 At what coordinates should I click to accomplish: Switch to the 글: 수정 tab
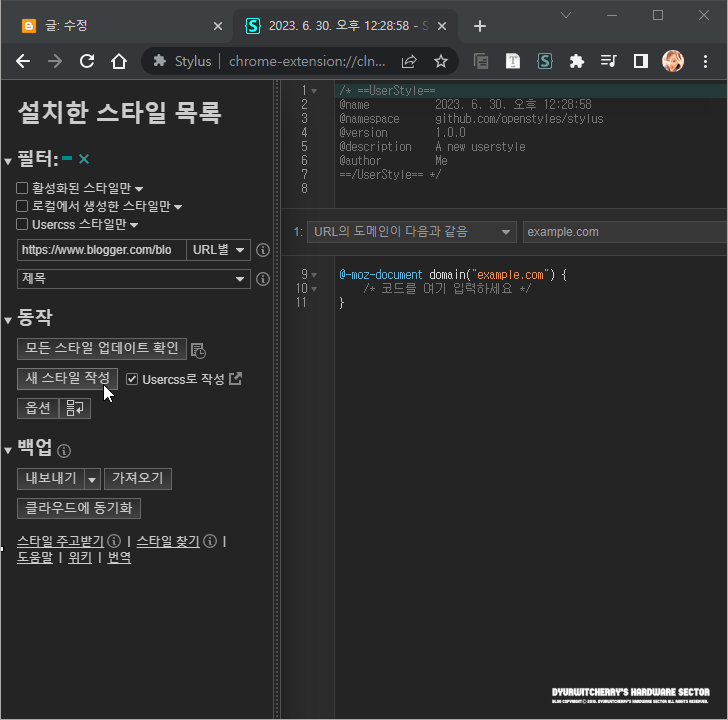[x=116, y=26]
